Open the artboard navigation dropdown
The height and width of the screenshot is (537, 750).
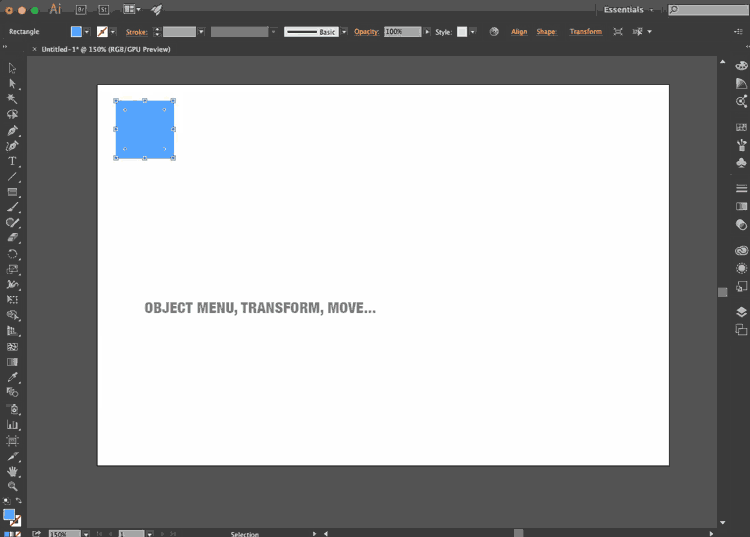(150, 534)
